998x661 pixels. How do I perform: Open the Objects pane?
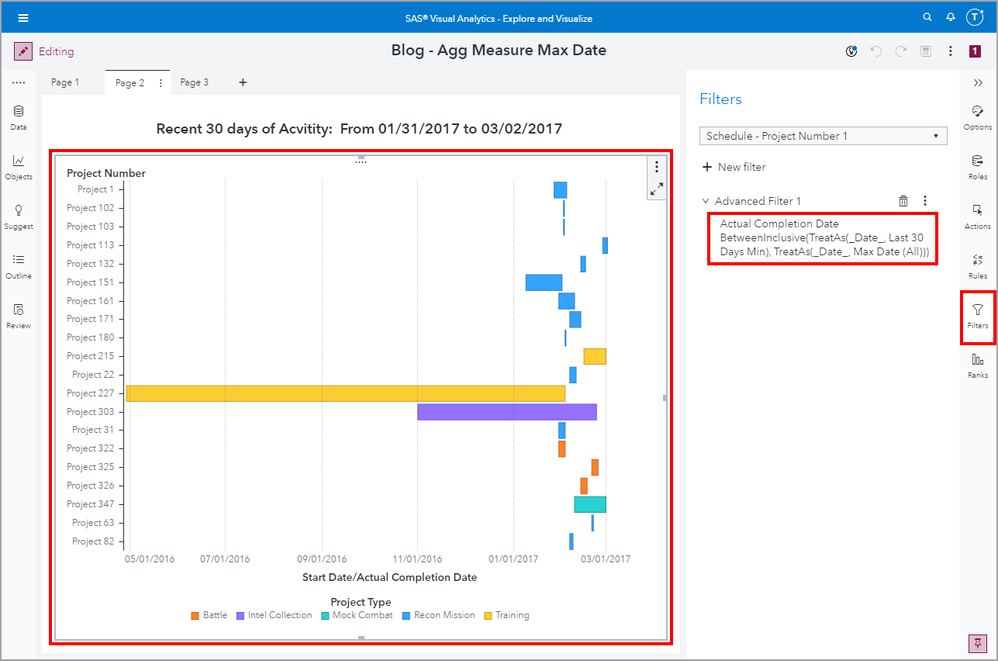(18, 167)
